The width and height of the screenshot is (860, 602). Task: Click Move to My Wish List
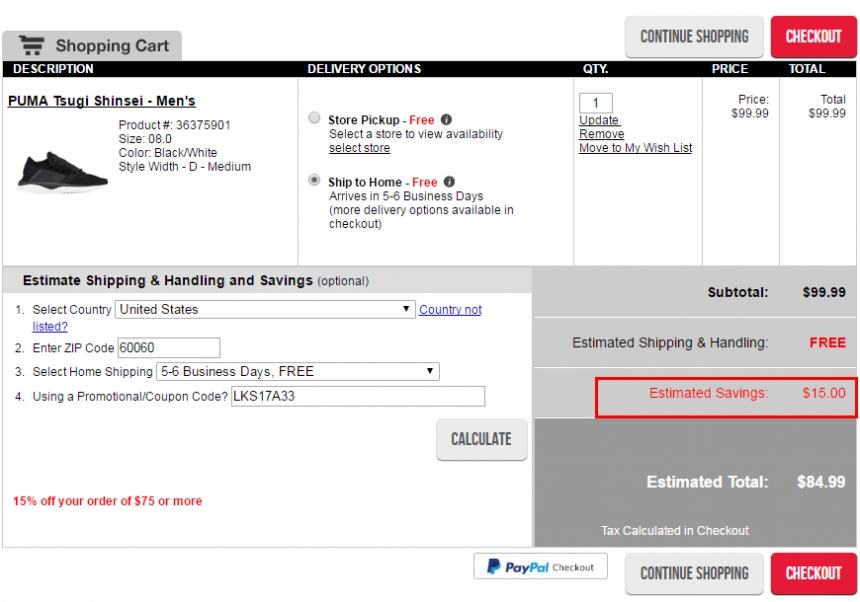636,147
